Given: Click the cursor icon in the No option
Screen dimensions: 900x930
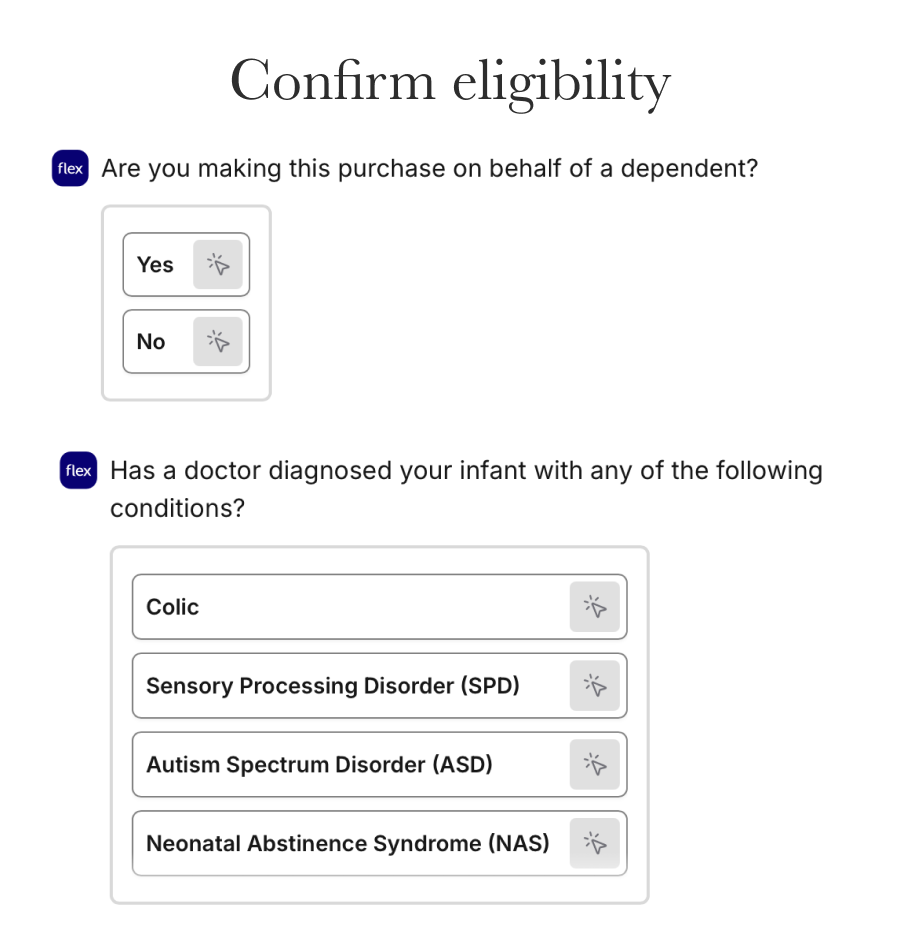Looking at the screenshot, I should [218, 342].
